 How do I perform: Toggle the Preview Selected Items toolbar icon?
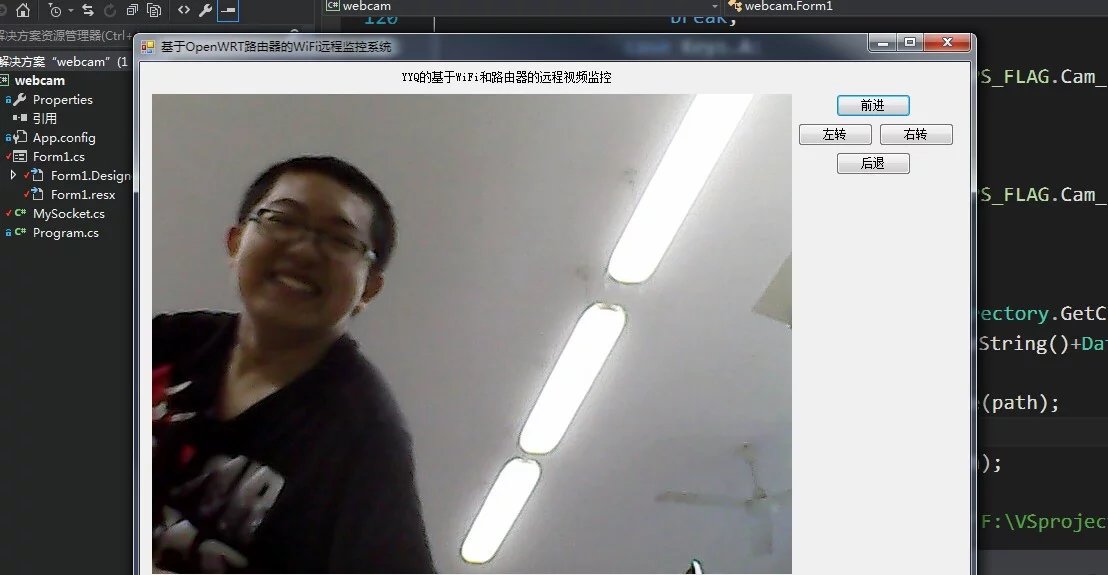tap(228, 11)
